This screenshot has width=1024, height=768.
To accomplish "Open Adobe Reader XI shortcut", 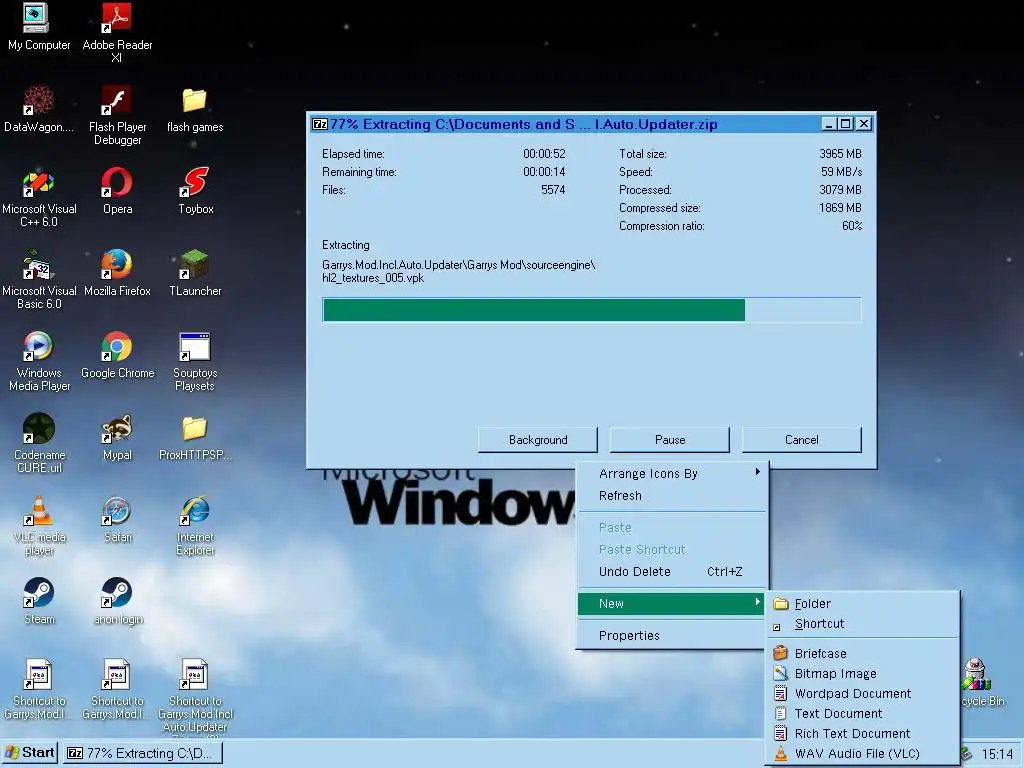I will coord(117,32).
